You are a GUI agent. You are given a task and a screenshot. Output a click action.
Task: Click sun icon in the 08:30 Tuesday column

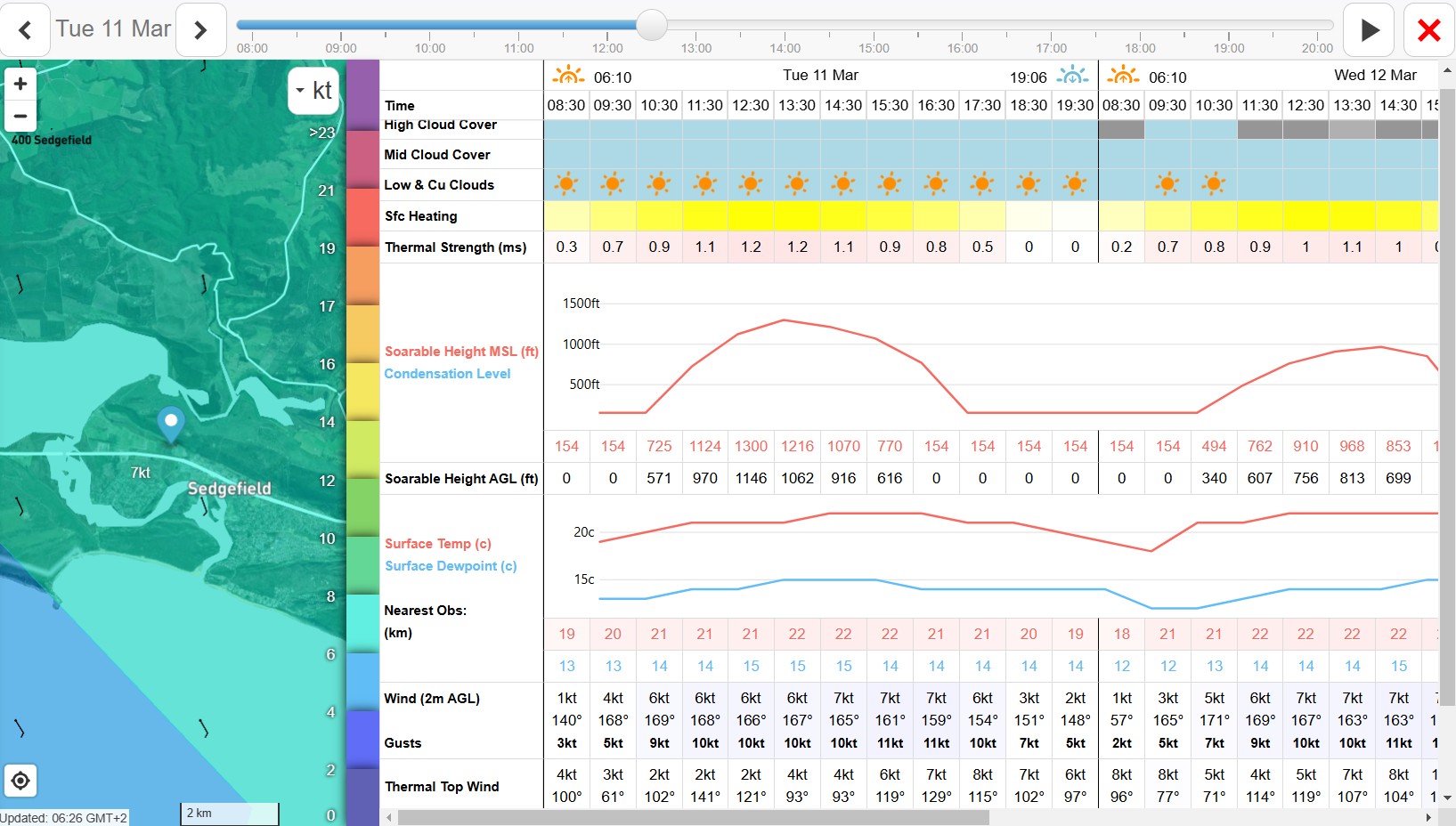[566, 184]
